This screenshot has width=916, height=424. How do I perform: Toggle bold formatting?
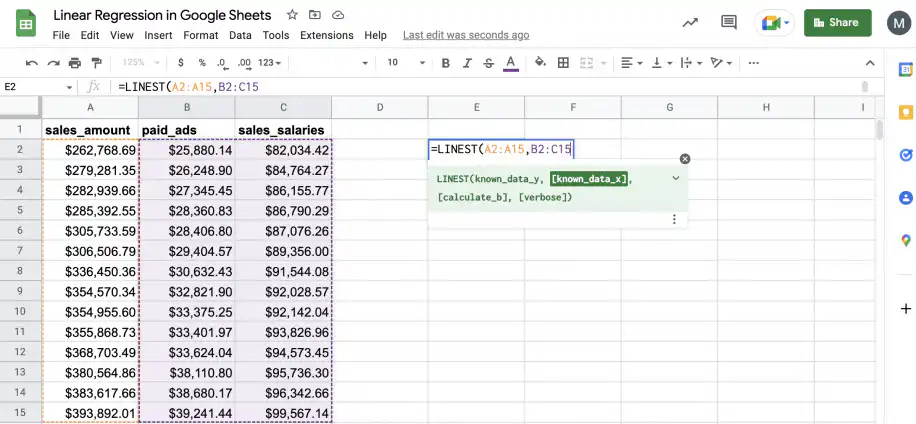446,62
